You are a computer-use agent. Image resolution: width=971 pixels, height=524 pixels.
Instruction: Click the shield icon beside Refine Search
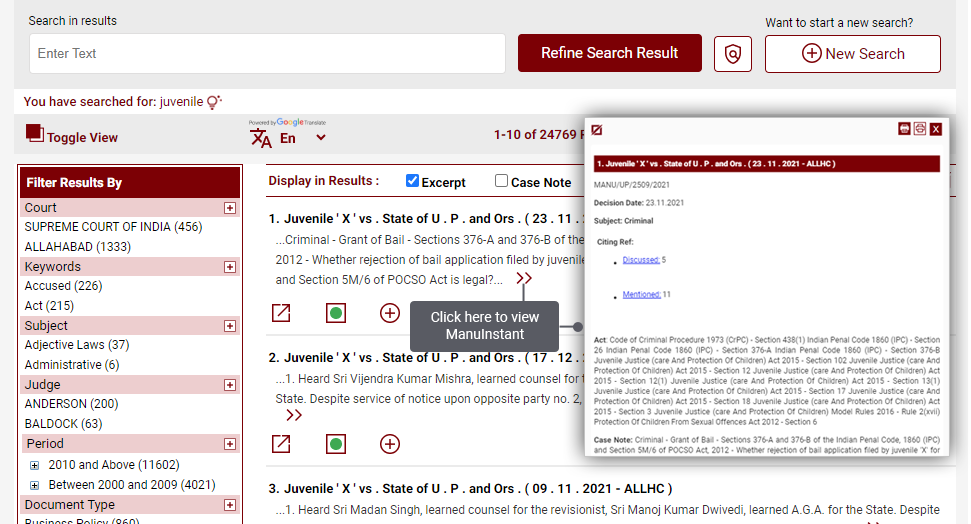[x=733, y=54]
